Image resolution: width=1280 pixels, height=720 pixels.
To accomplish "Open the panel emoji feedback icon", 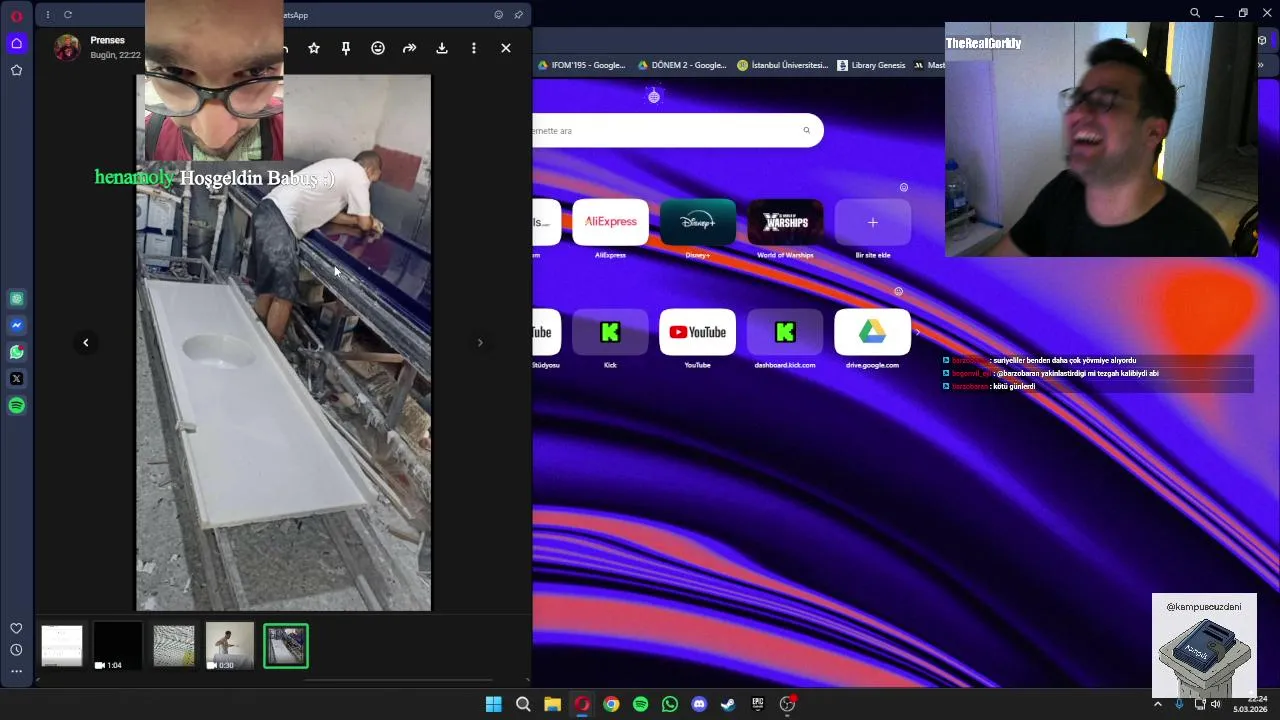I will click(x=499, y=15).
